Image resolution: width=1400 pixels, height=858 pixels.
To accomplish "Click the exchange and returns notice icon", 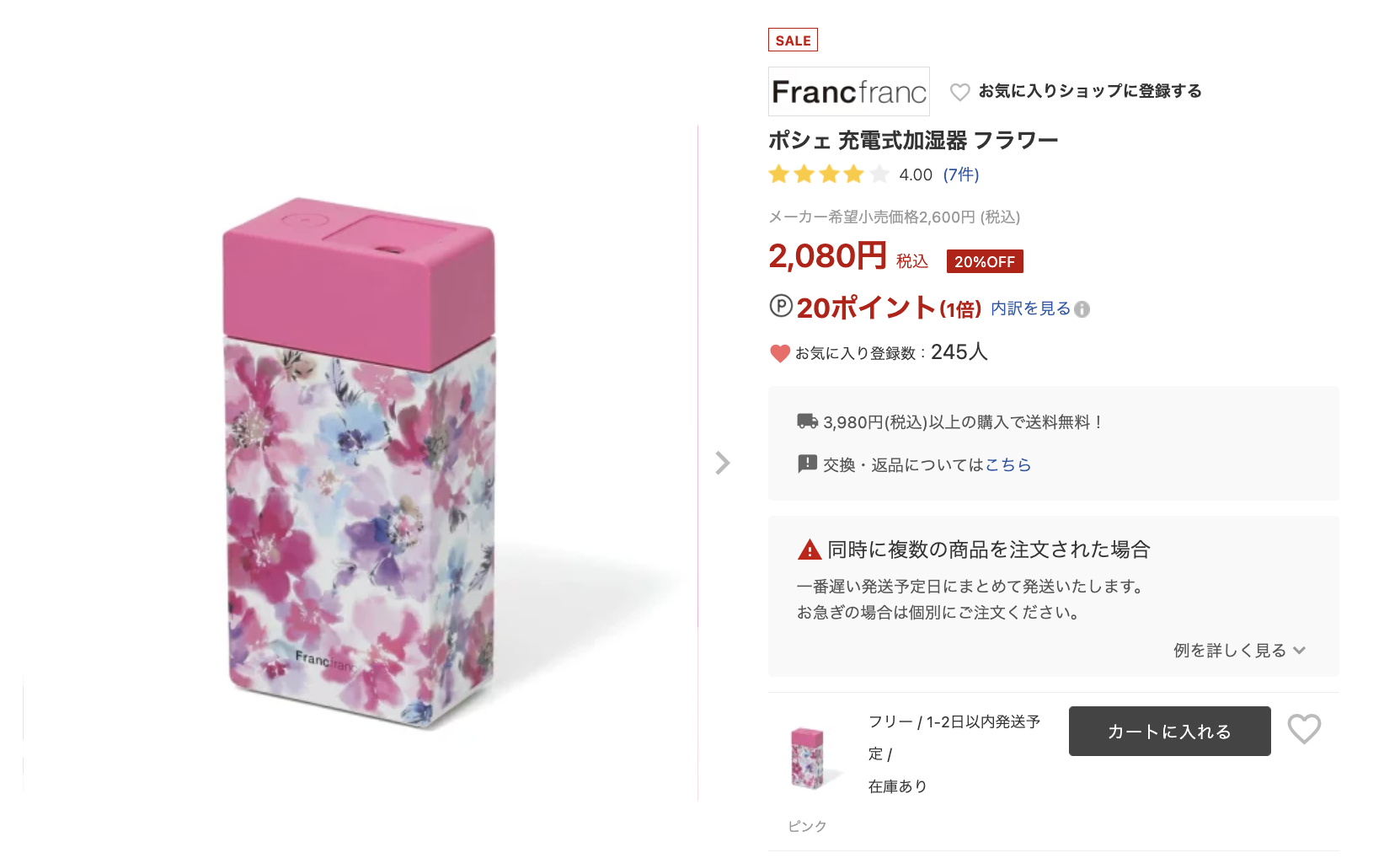I will point(807,464).
